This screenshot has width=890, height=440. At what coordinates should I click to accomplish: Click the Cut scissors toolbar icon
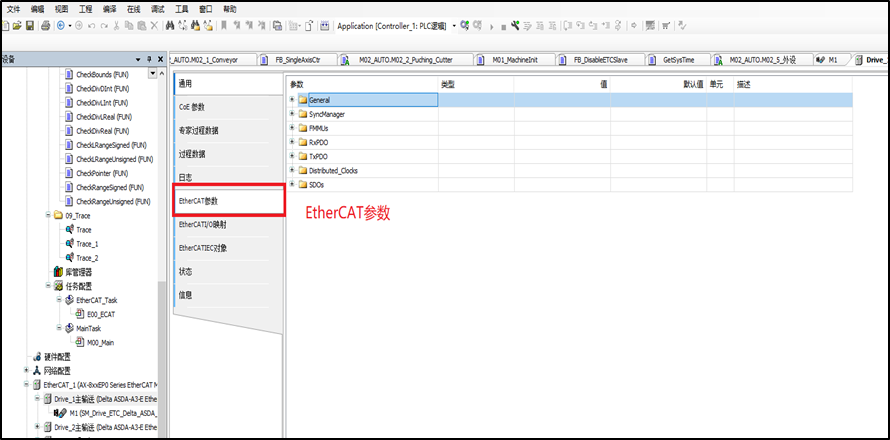click(x=116, y=25)
